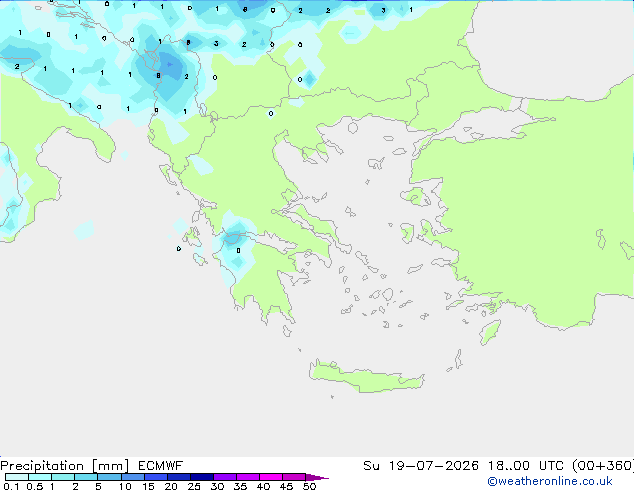Click legend value '50'
This screenshot has height=490, width=634.
(309, 486)
